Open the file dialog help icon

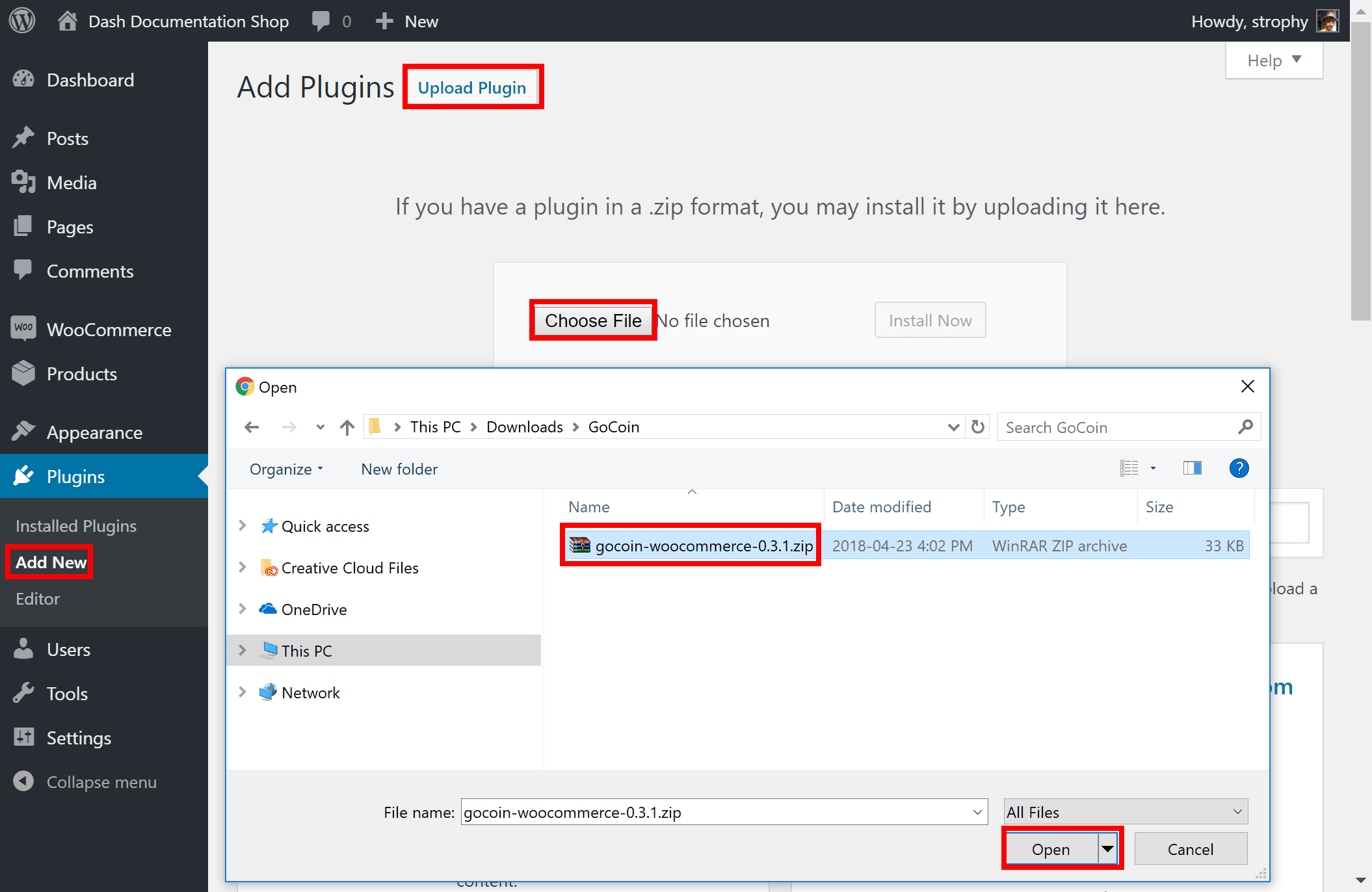1239,468
